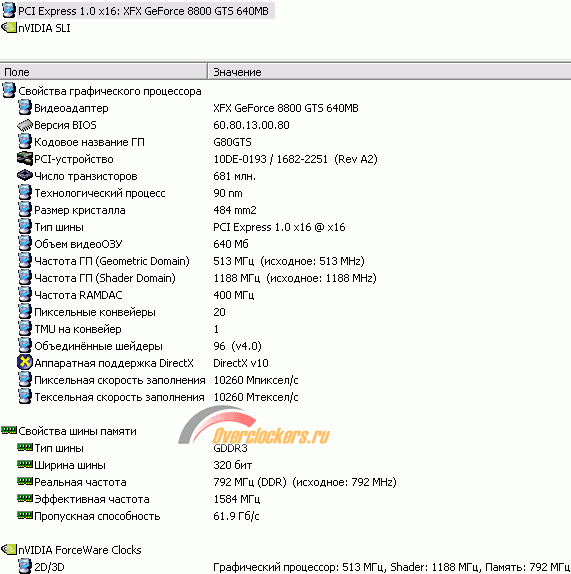This screenshot has width=571, height=574.
Task: Click the memory icon next to 'Эффективная частота'
Action: [x=25, y=498]
